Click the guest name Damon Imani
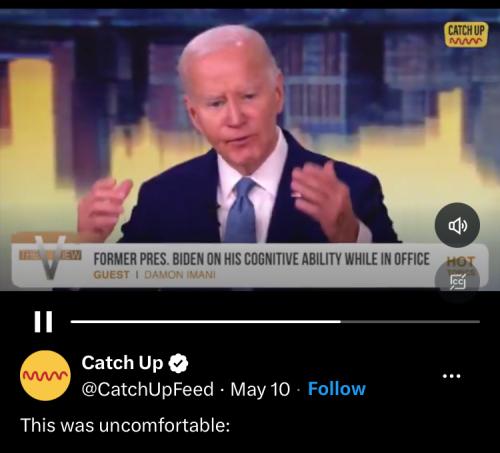This screenshot has height=453, width=500. pos(180,275)
